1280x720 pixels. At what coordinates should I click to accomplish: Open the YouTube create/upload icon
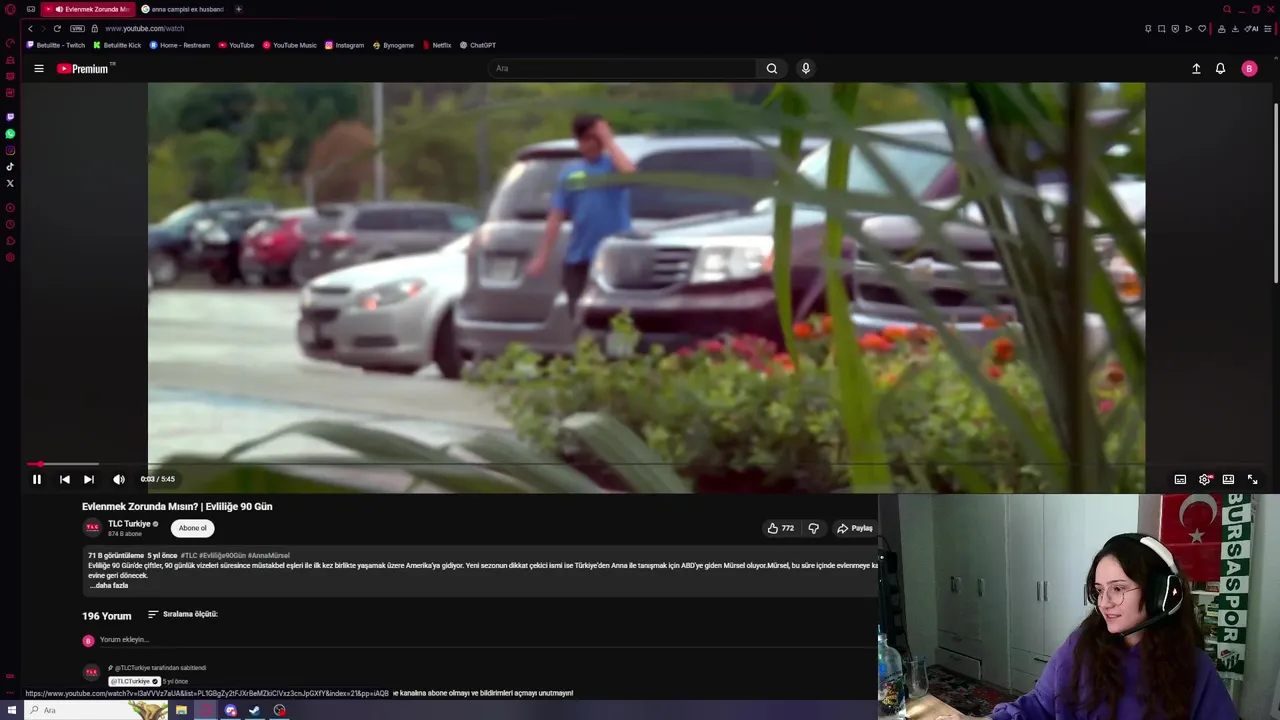(x=1196, y=68)
